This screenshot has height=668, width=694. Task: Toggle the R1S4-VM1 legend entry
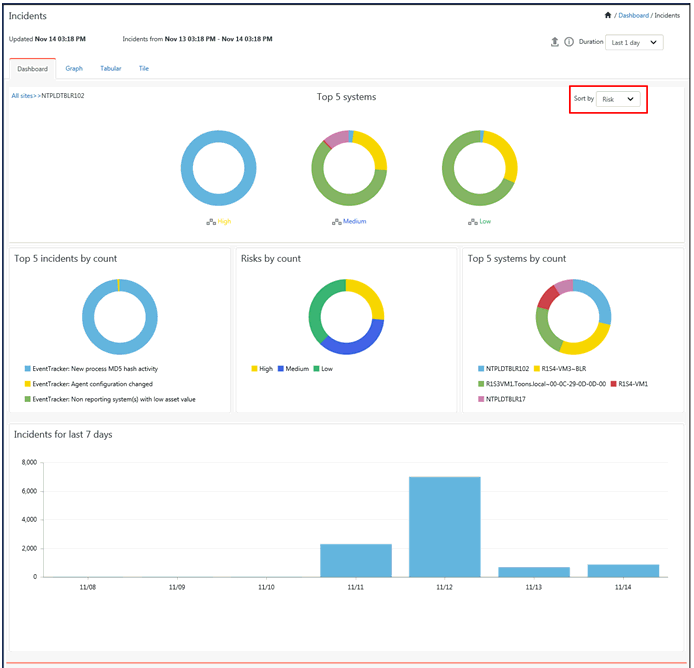[x=615, y=383]
